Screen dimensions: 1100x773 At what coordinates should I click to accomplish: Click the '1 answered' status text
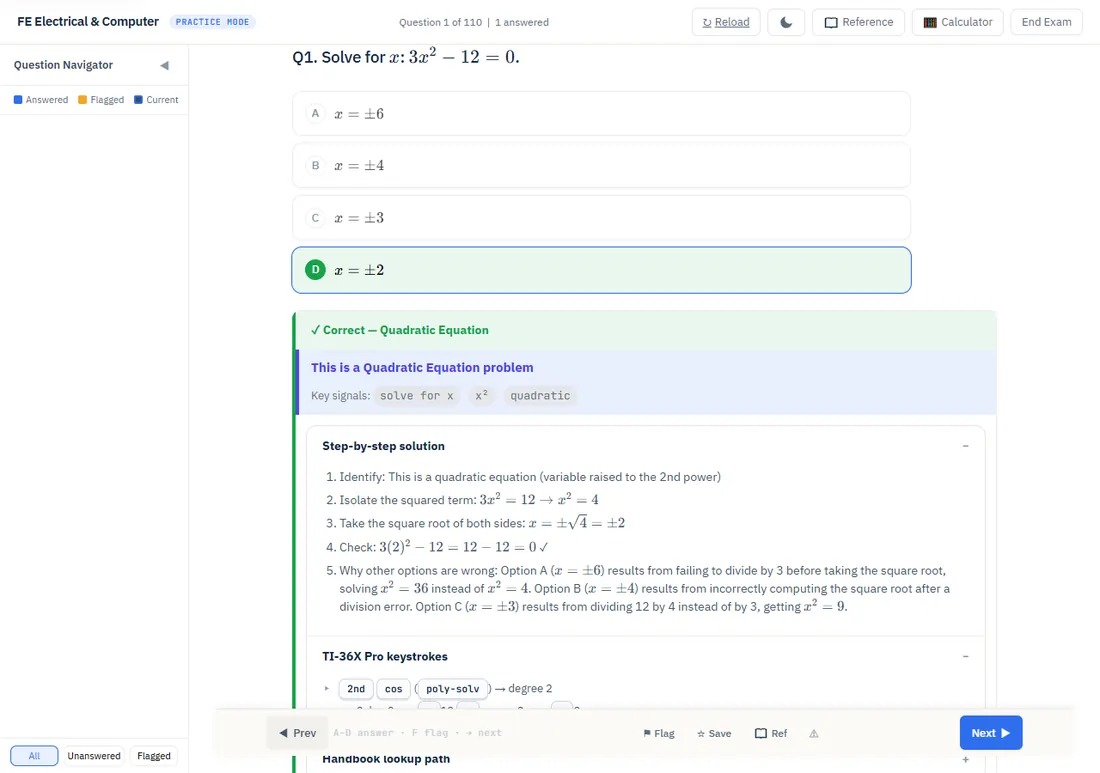(522, 22)
